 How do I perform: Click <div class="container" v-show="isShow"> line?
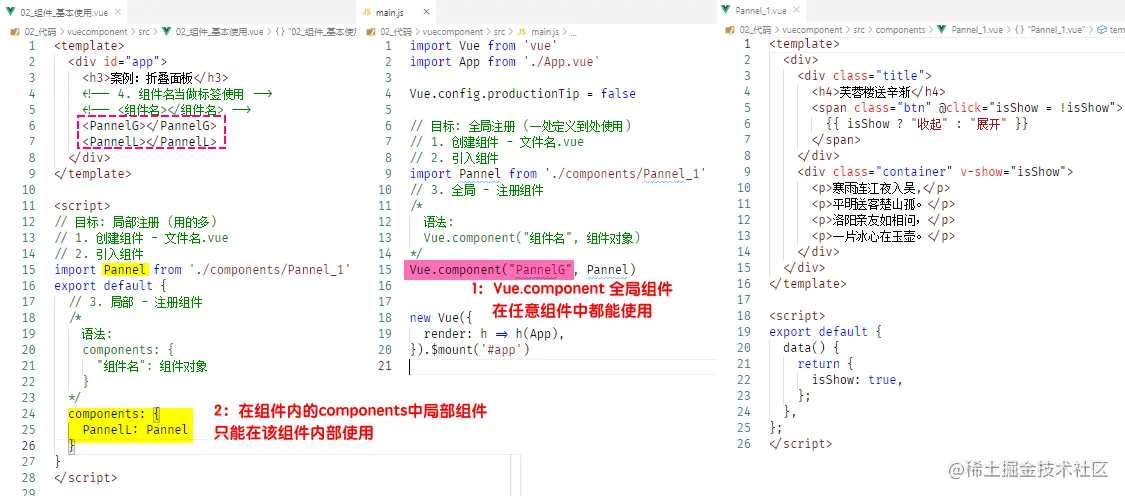(935, 172)
